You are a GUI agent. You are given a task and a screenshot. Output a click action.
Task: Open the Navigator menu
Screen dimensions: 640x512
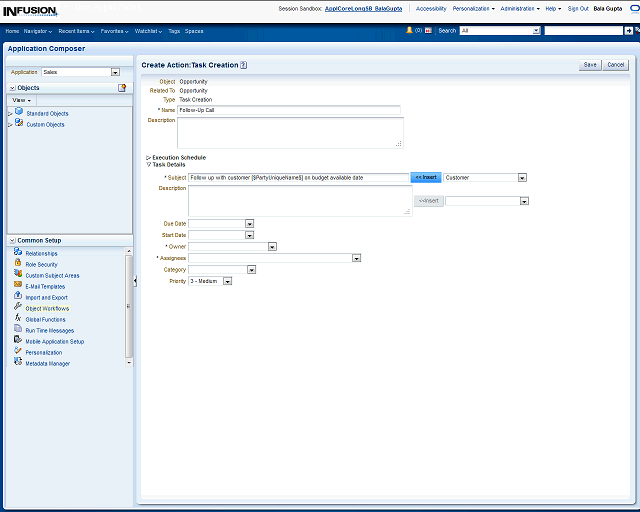38,31
